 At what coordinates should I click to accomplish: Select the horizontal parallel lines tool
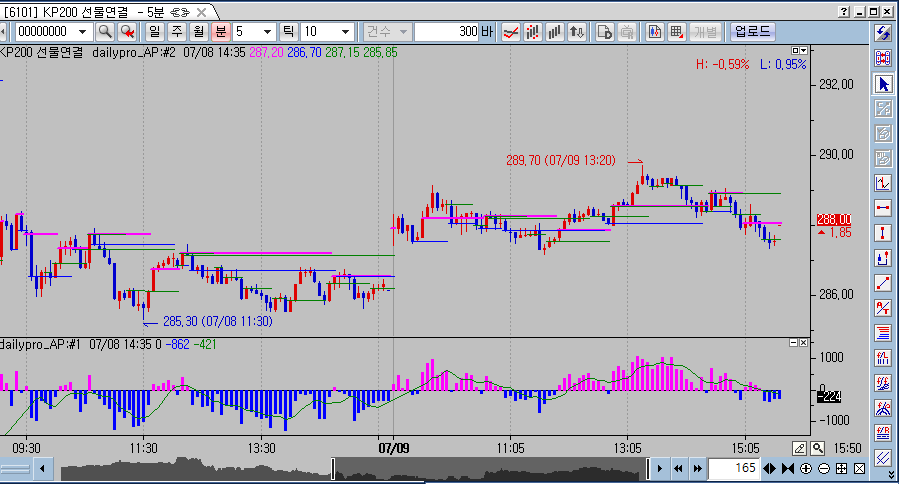(883, 333)
